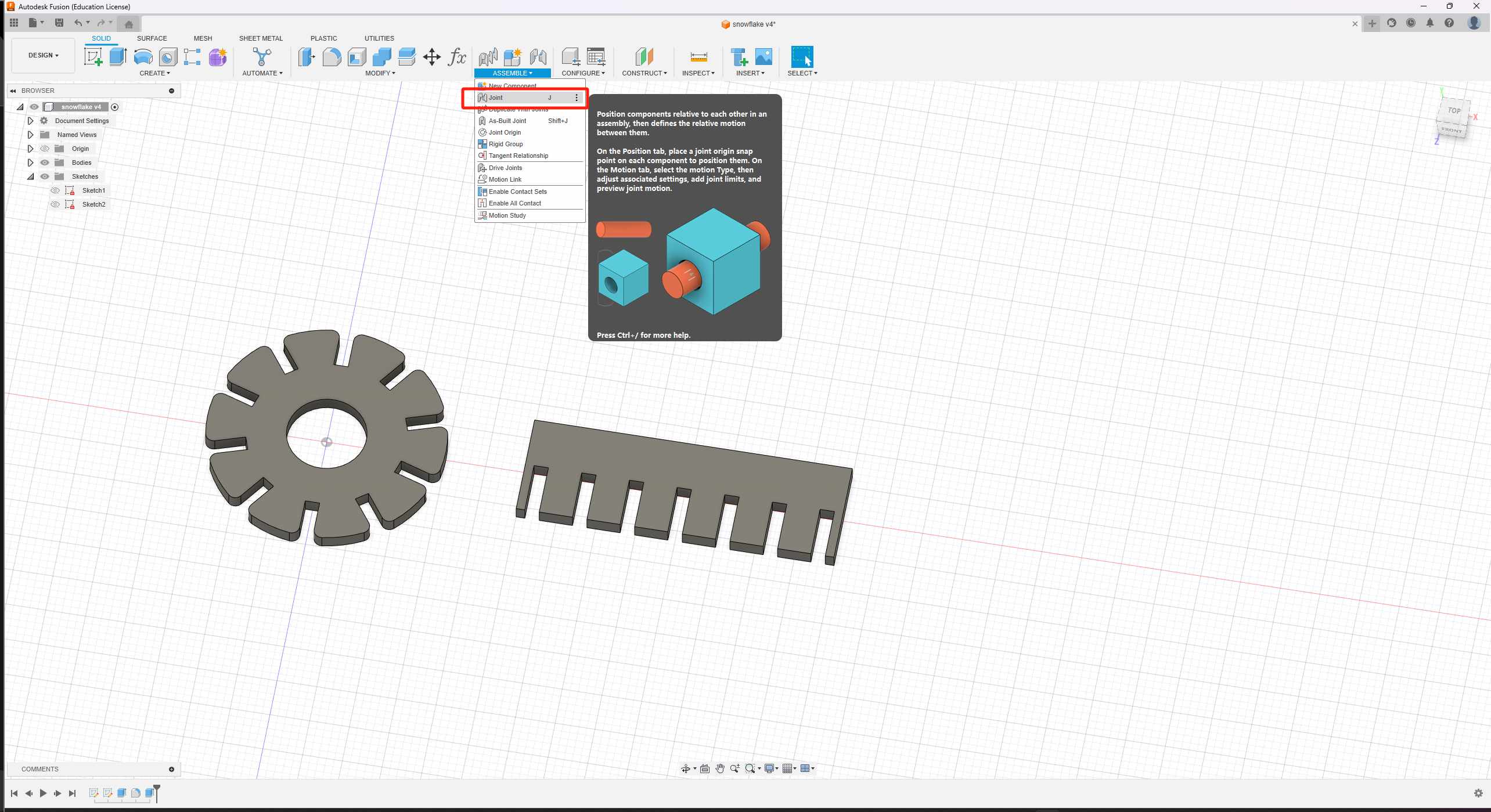This screenshot has width=1491, height=812.
Task: Open the CREATE dropdown menu
Action: [155, 73]
